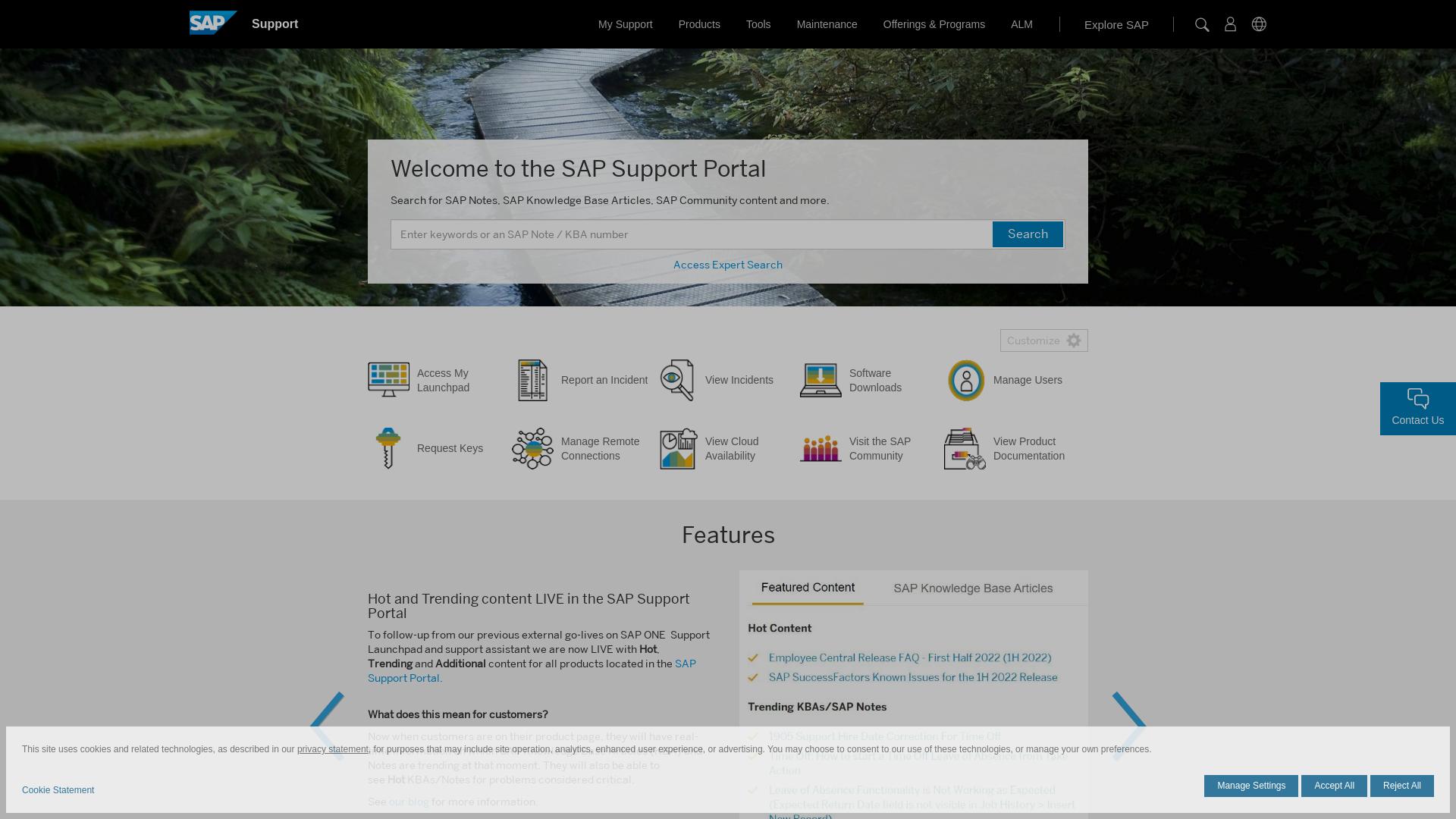
Task: Open the Explore SAP menu
Action: [x=1116, y=25]
